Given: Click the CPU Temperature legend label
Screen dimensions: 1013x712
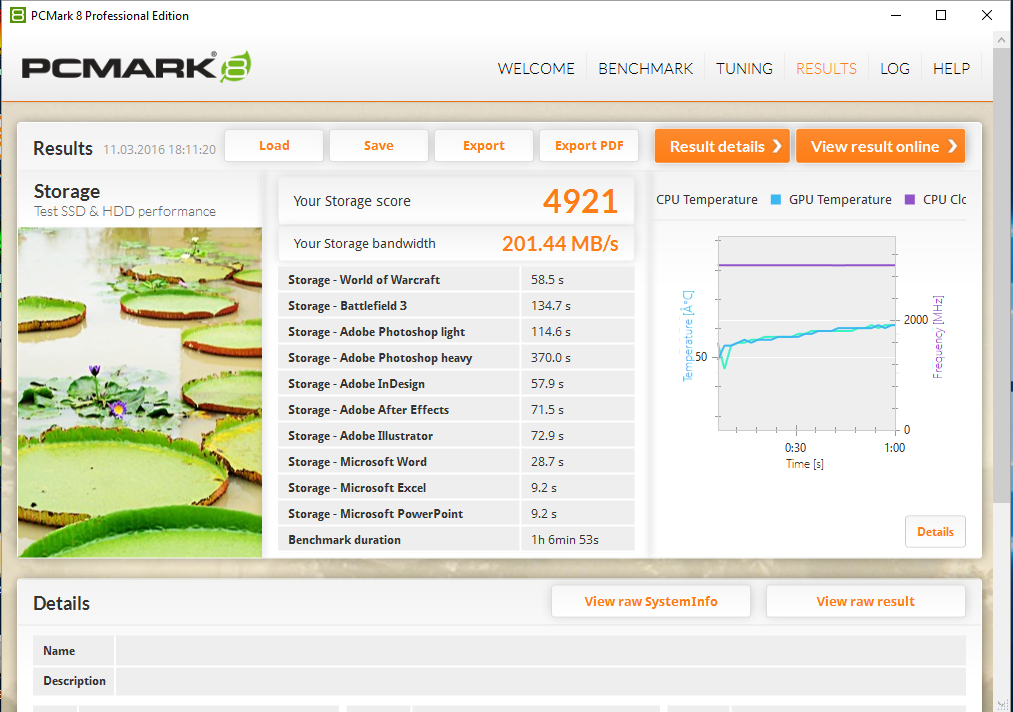Looking at the screenshot, I should [x=707, y=200].
